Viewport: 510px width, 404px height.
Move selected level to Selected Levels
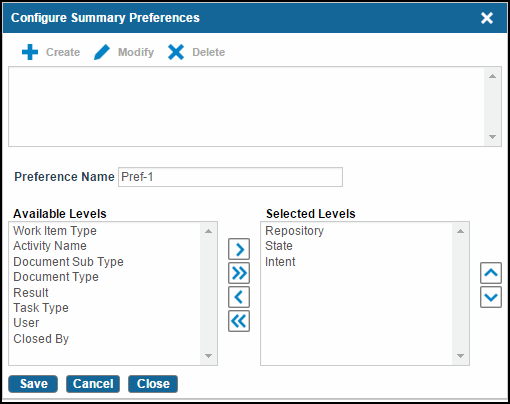(x=239, y=249)
